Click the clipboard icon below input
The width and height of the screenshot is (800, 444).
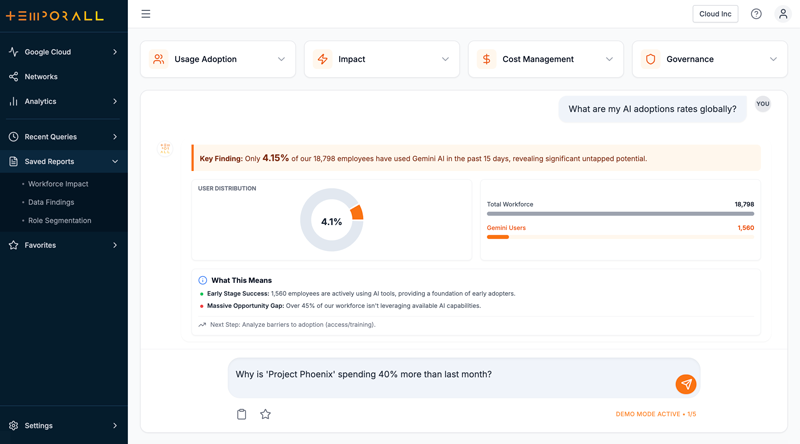[242, 414]
